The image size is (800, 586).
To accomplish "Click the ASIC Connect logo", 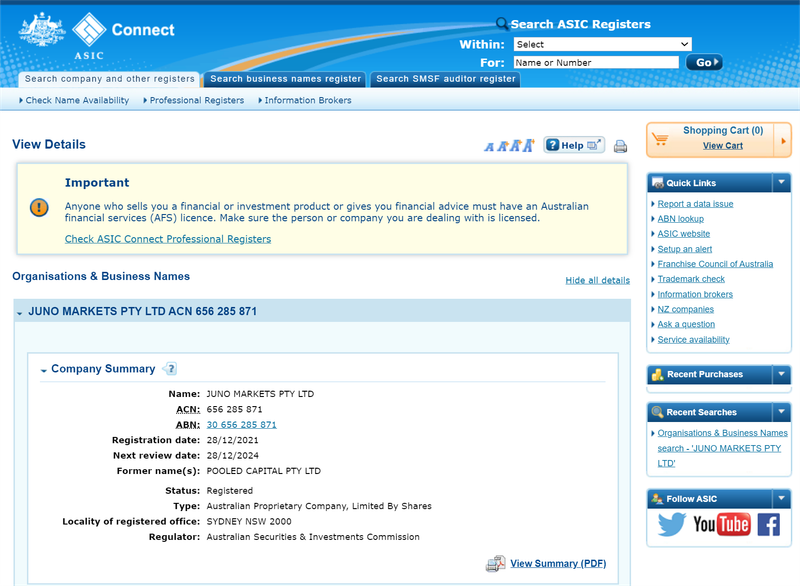I will 123,35.
